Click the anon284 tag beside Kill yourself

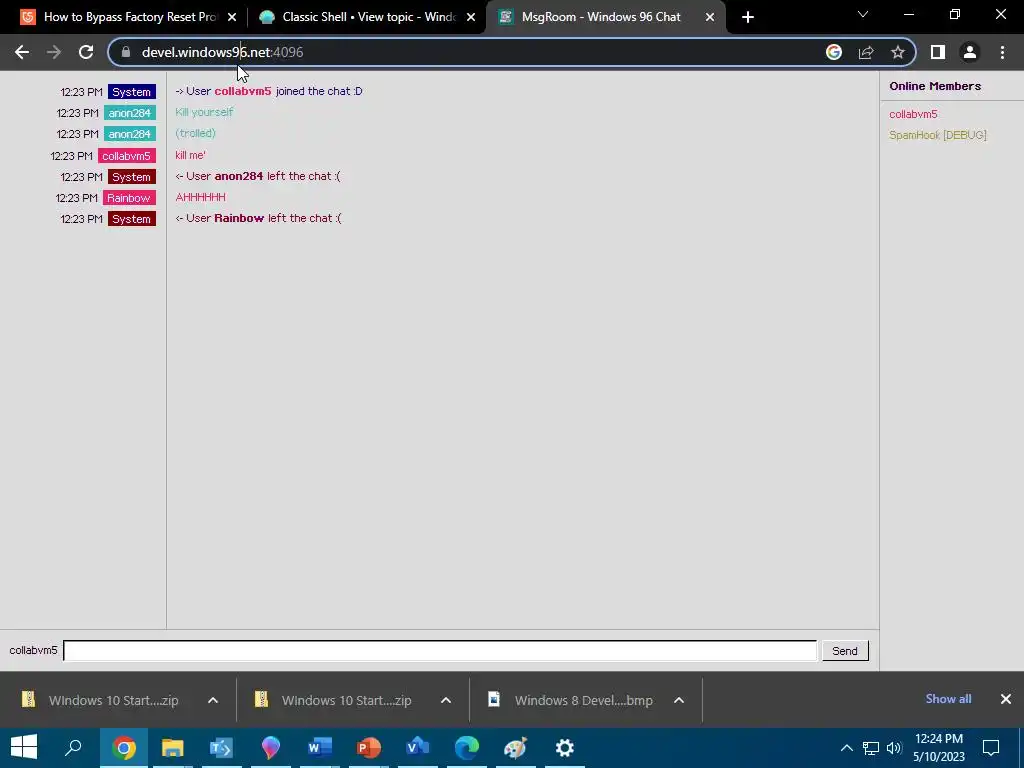click(x=129, y=113)
